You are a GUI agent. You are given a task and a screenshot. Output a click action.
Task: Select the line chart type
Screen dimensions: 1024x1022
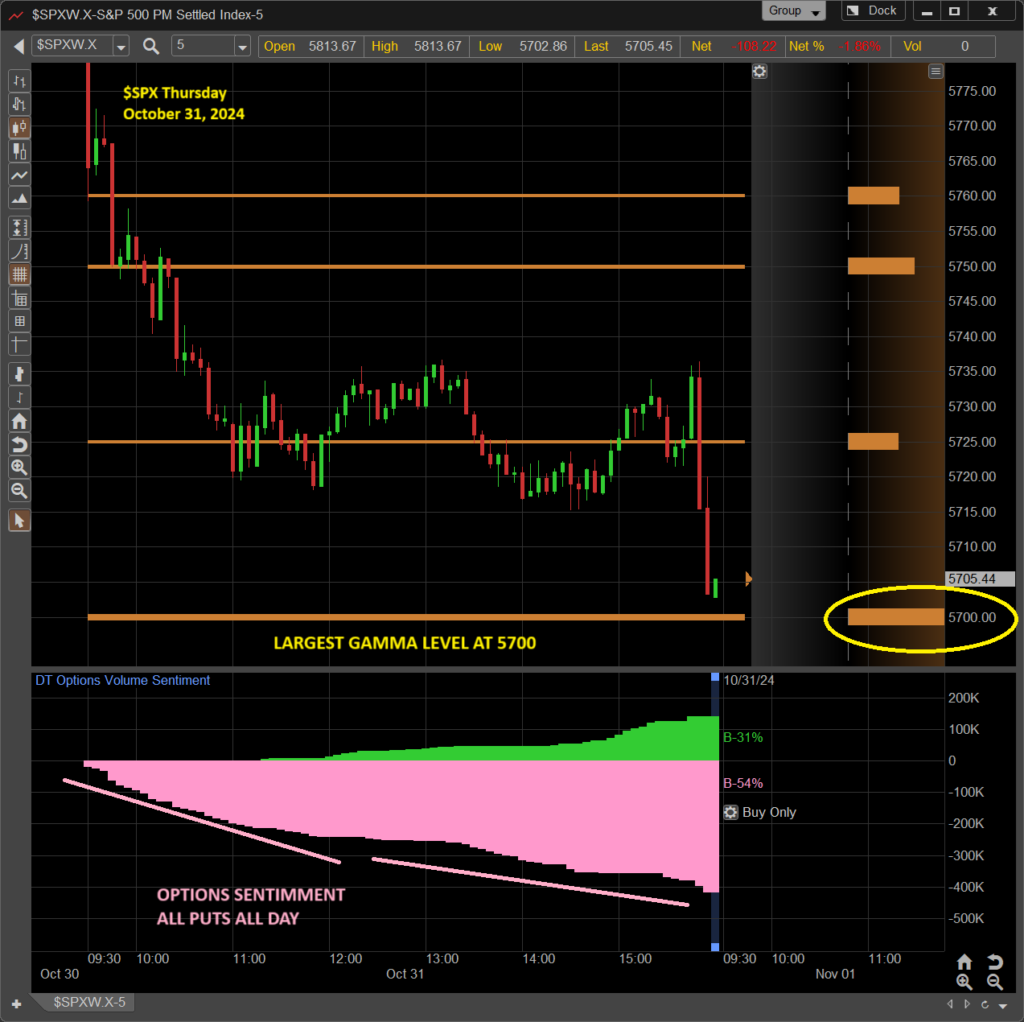tap(19, 176)
